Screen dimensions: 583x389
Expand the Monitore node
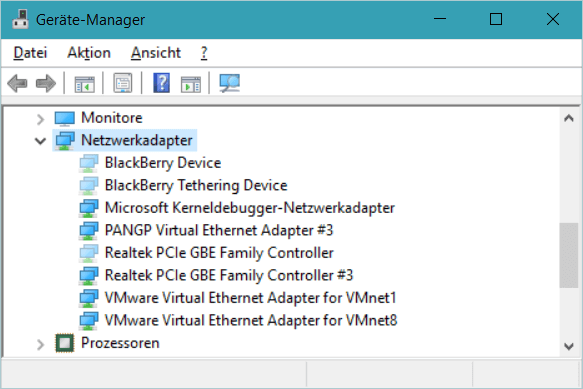coord(40,119)
